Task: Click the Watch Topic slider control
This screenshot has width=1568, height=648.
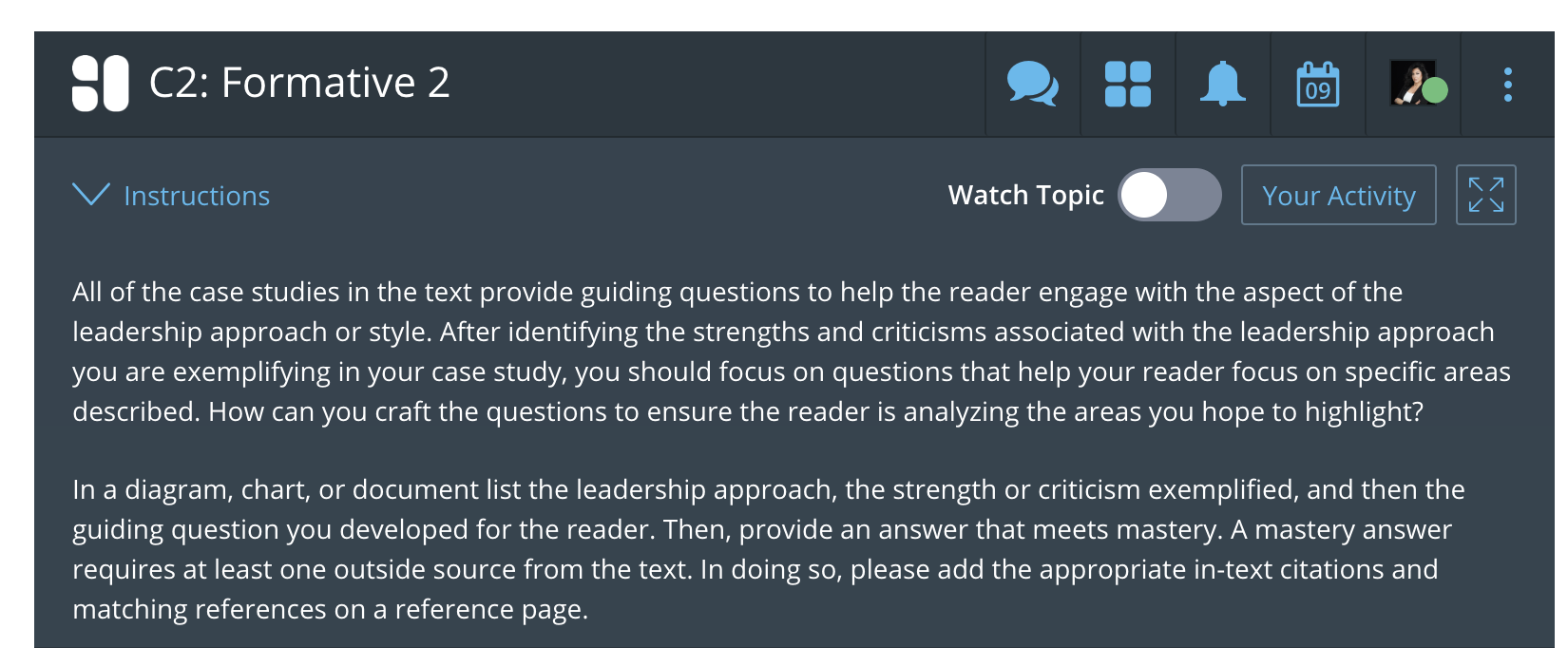Action: pyautogui.click(x=1171, y=194)
